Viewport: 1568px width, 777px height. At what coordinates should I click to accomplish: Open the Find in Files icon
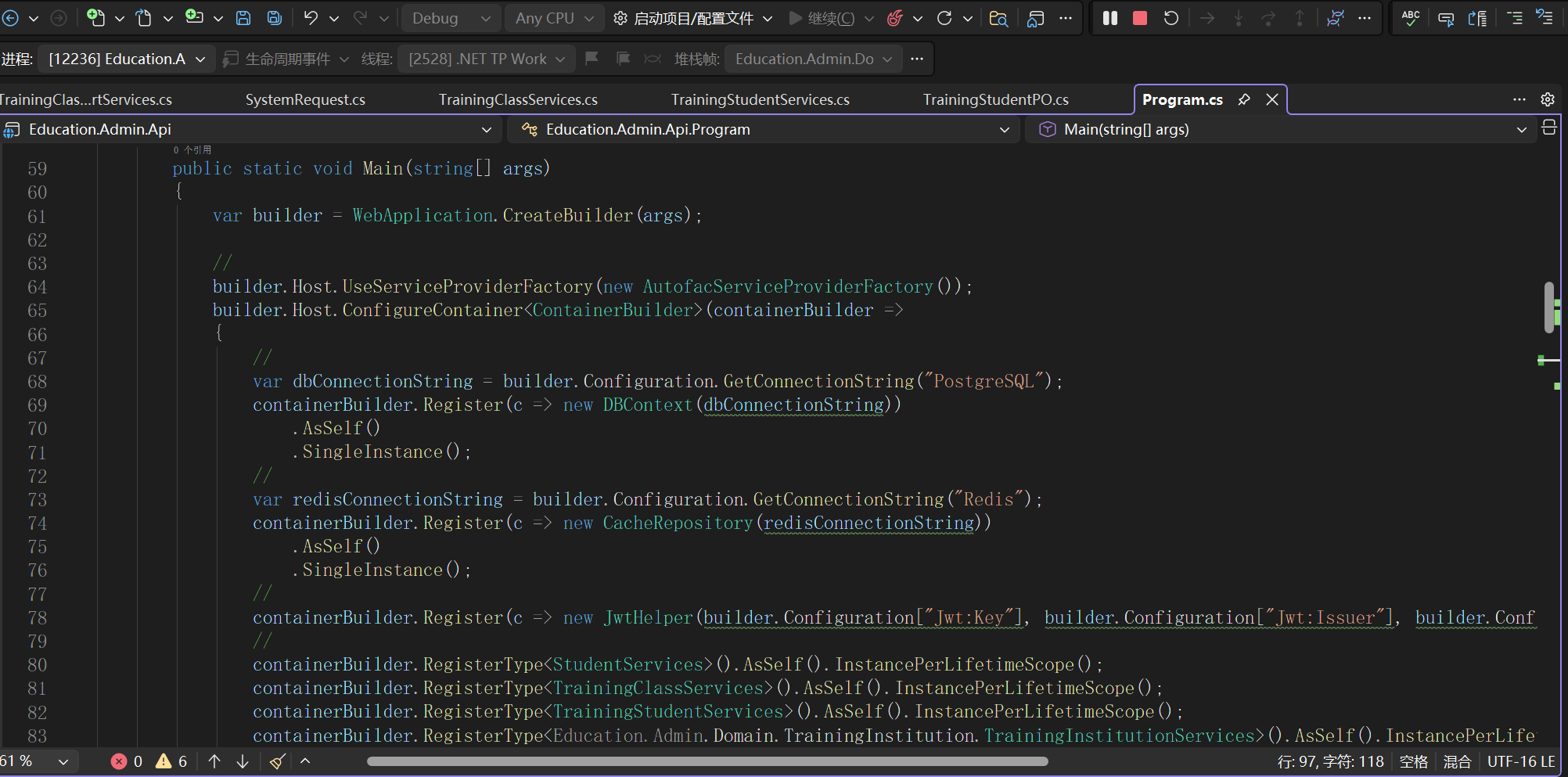click(x=998, y=18)
